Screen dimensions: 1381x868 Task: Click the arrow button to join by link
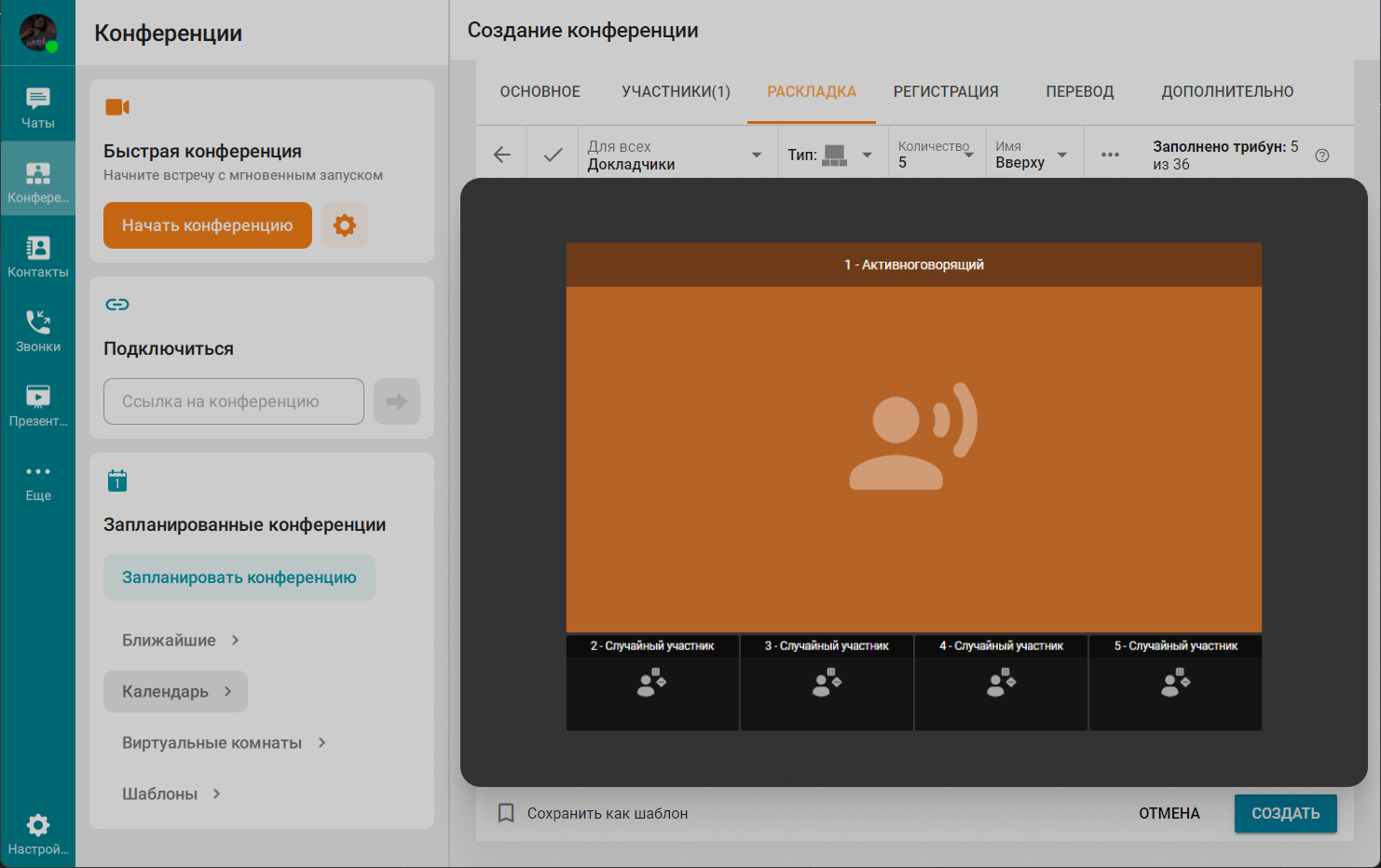397,401
